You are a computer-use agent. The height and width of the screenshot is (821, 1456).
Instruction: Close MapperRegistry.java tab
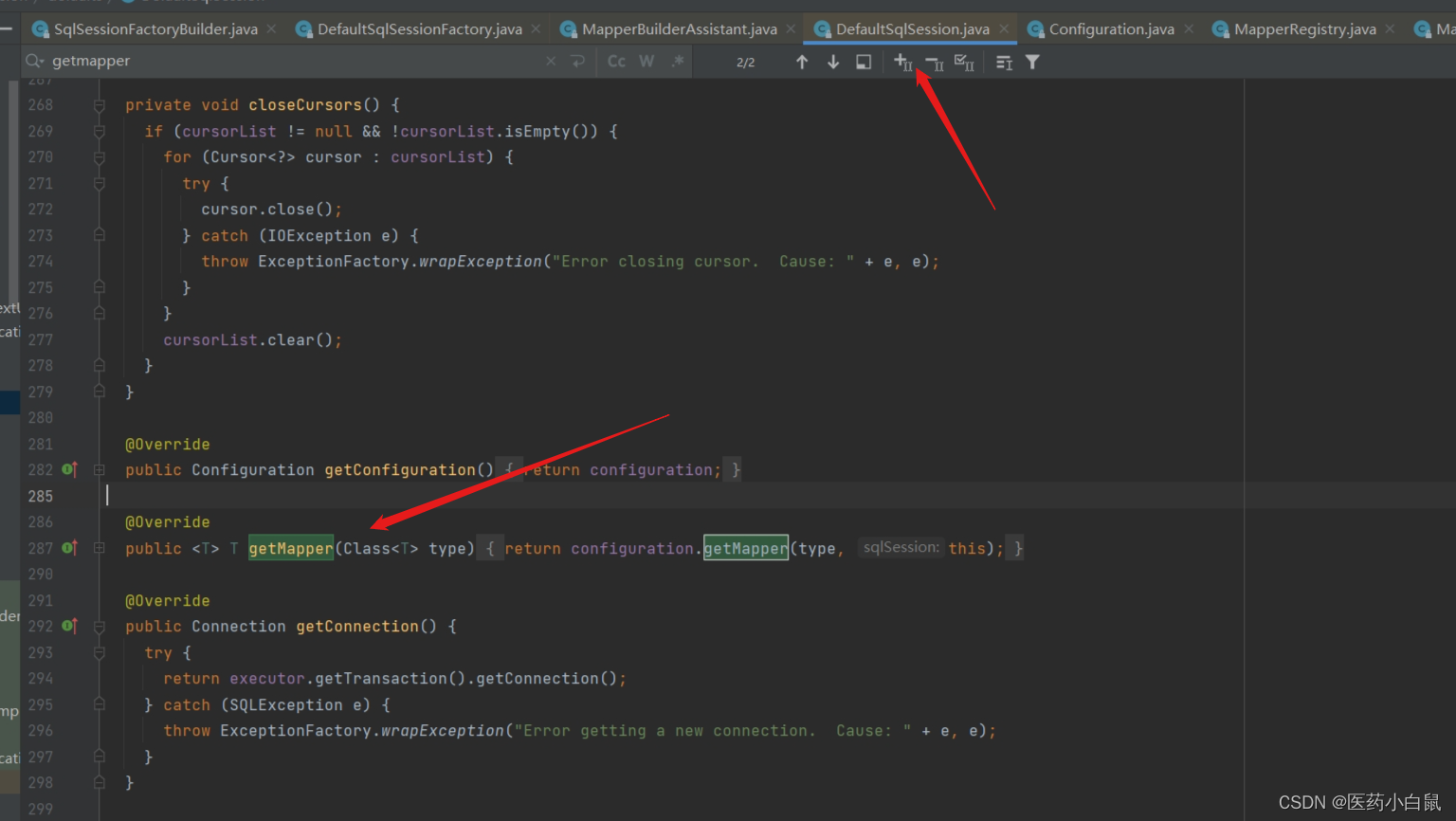click(1390, 29)
